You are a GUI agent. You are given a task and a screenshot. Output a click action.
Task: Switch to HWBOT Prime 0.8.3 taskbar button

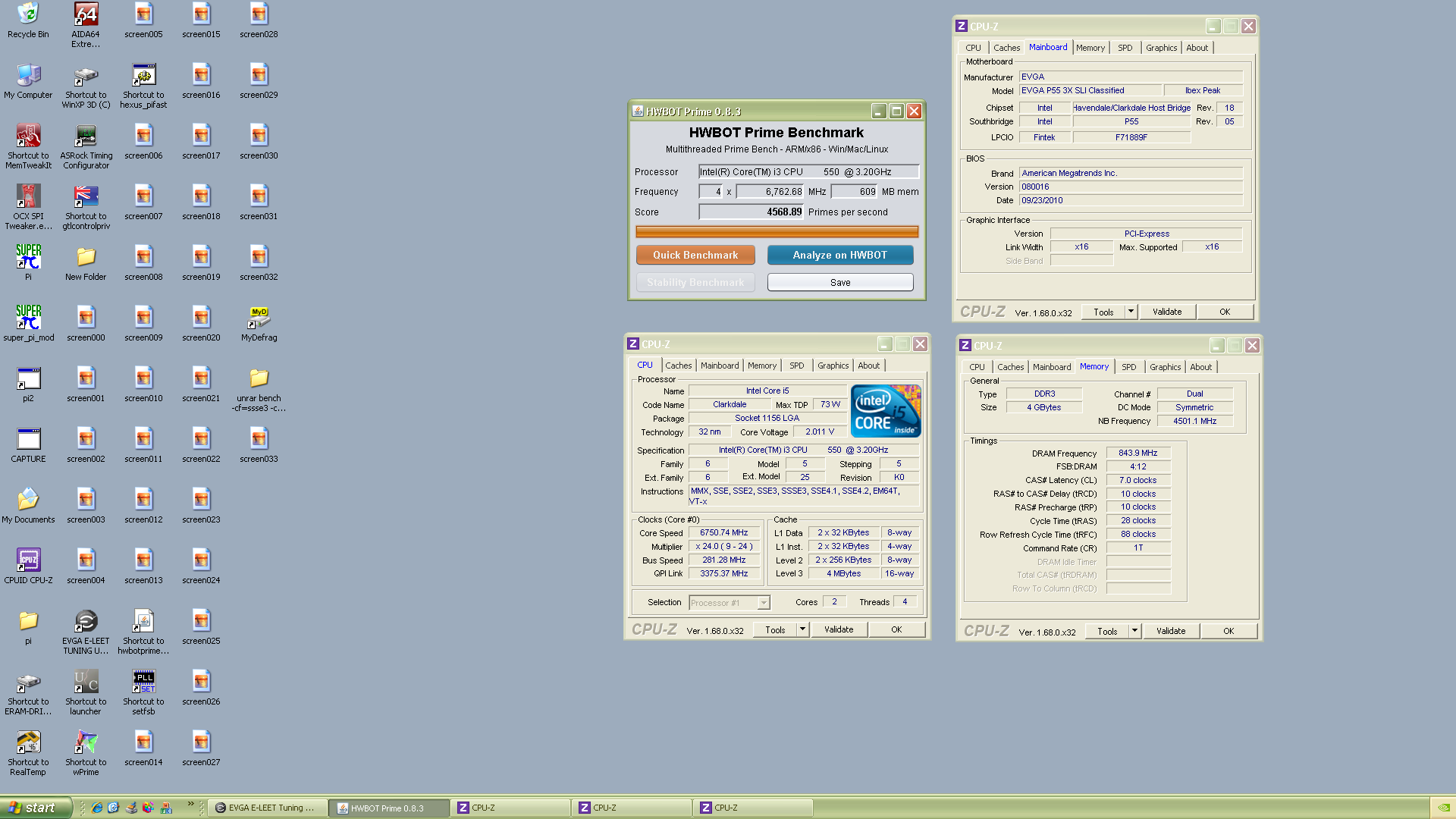[x=390, y=808]
